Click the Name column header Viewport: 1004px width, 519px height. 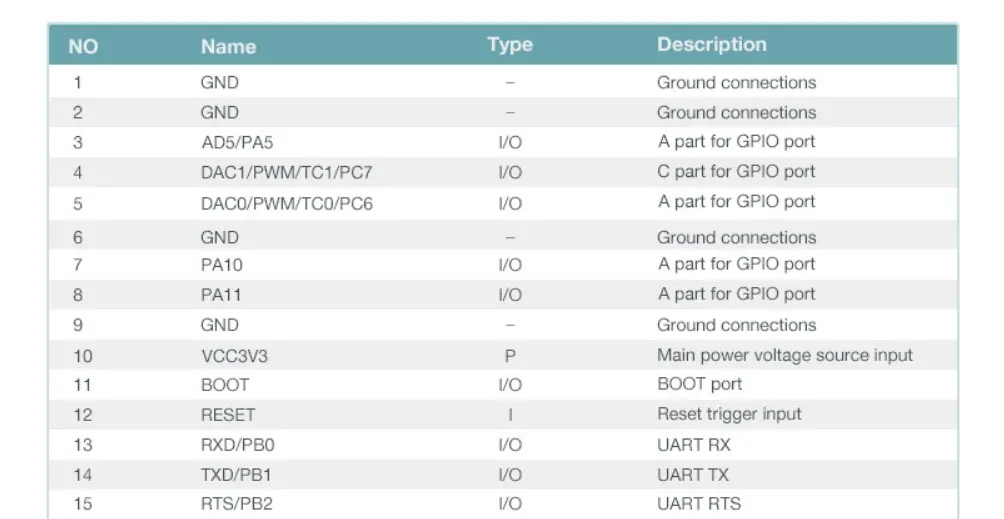pyautogui.click(x=229, y=47)
